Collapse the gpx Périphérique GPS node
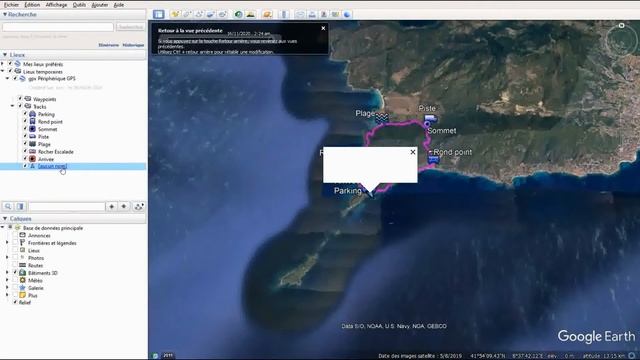Image resolution: width=640 pixels, height=360 pixels. coord(8,78)
